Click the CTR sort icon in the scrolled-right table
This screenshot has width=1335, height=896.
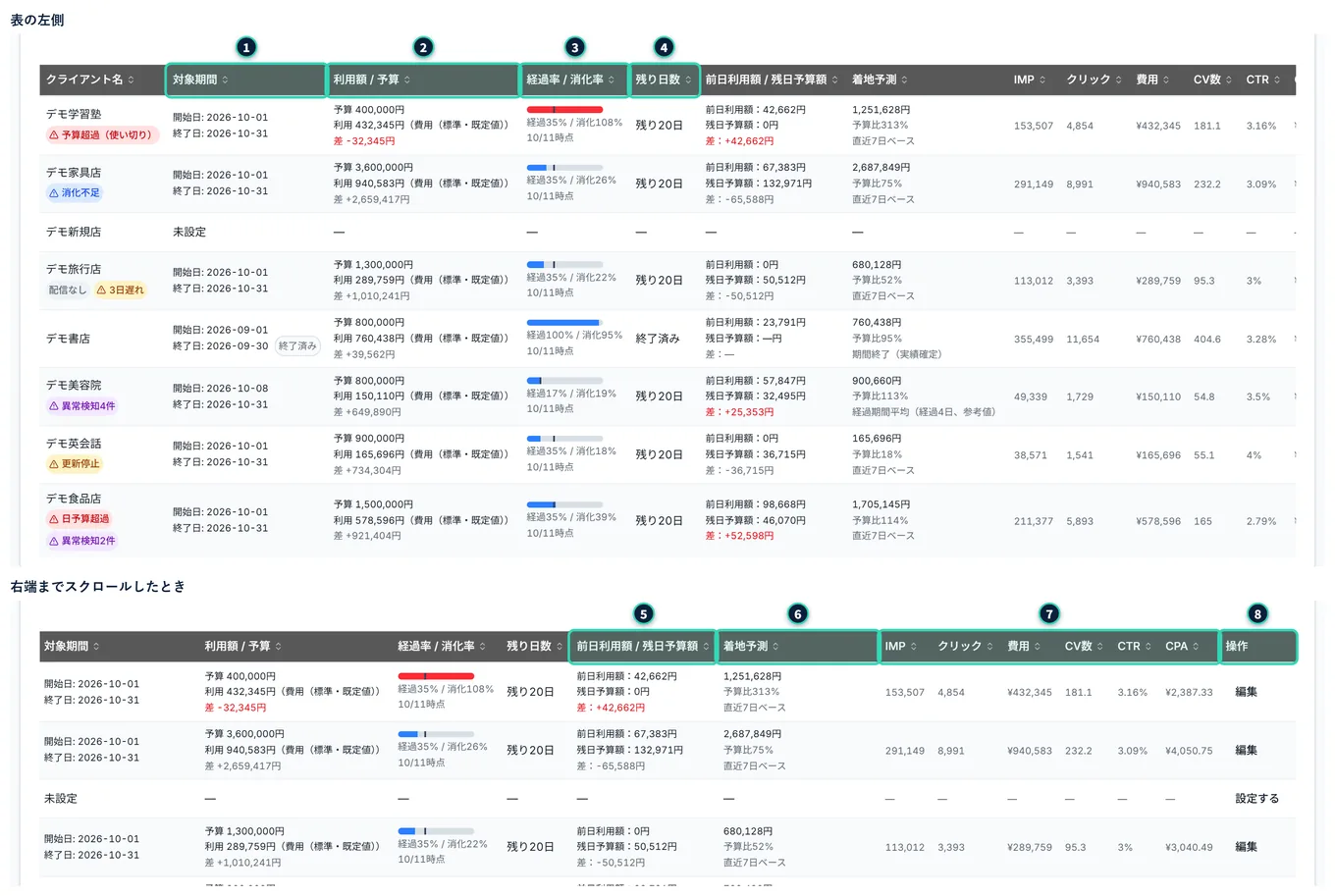[x=1148, y=646]
